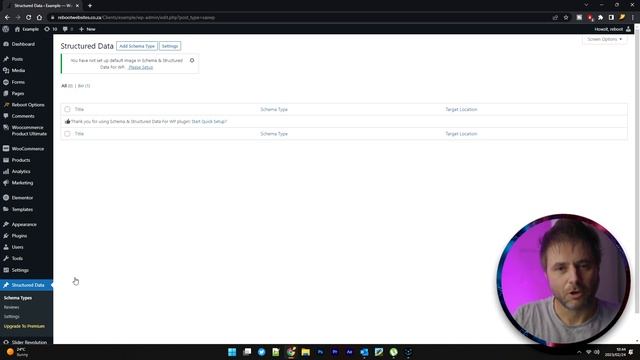This screenshot has height=360, width=640.
Task: Click the Marketing megaphone icon
Action: coord(6,183)
